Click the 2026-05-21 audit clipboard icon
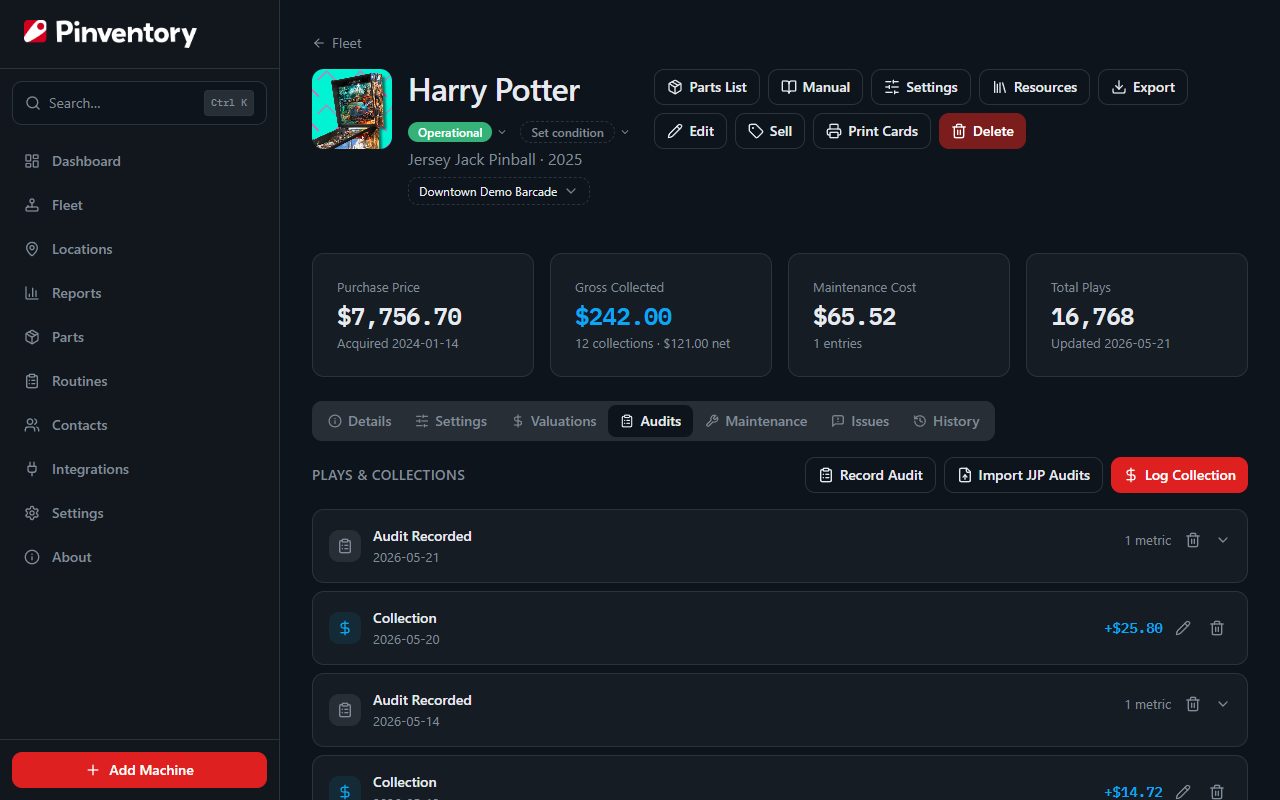 [345, 546]
